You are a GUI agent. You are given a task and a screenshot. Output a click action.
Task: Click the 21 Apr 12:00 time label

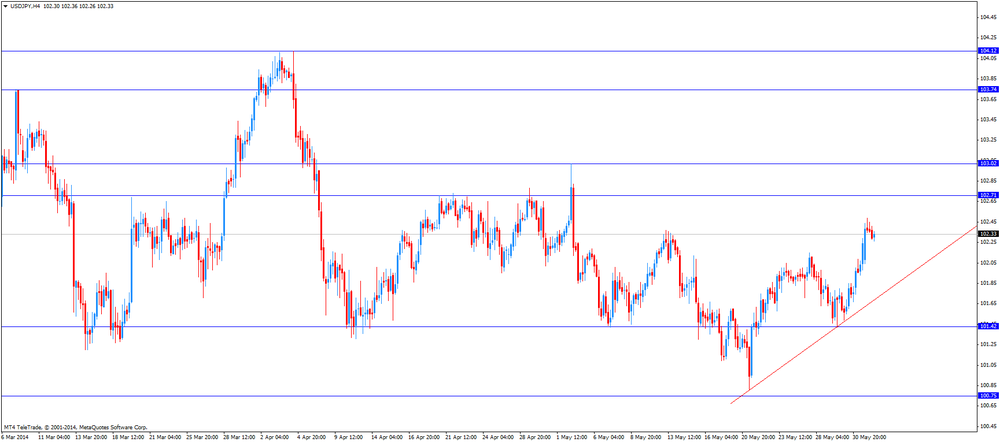pos(463,438)
